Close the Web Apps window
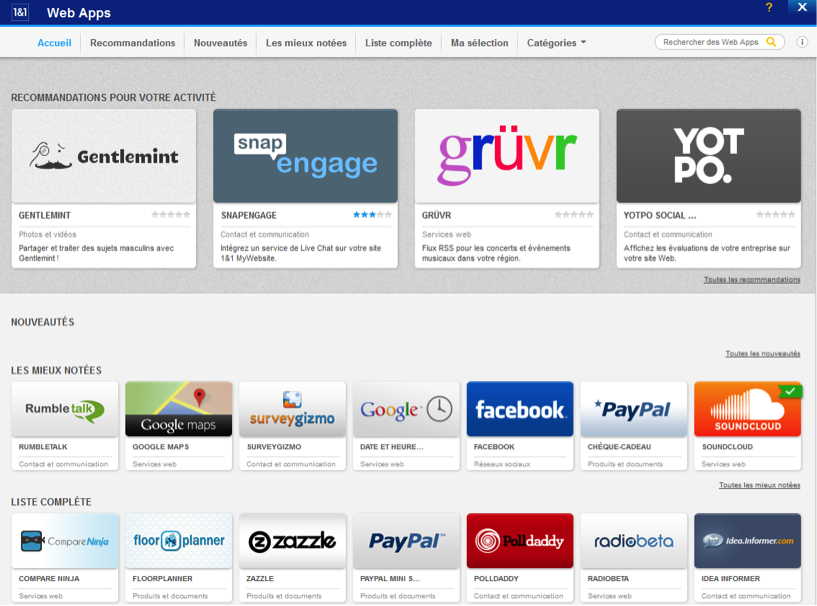Image resolution: width=817 pixels, height=606 pixels. point(802,7)
